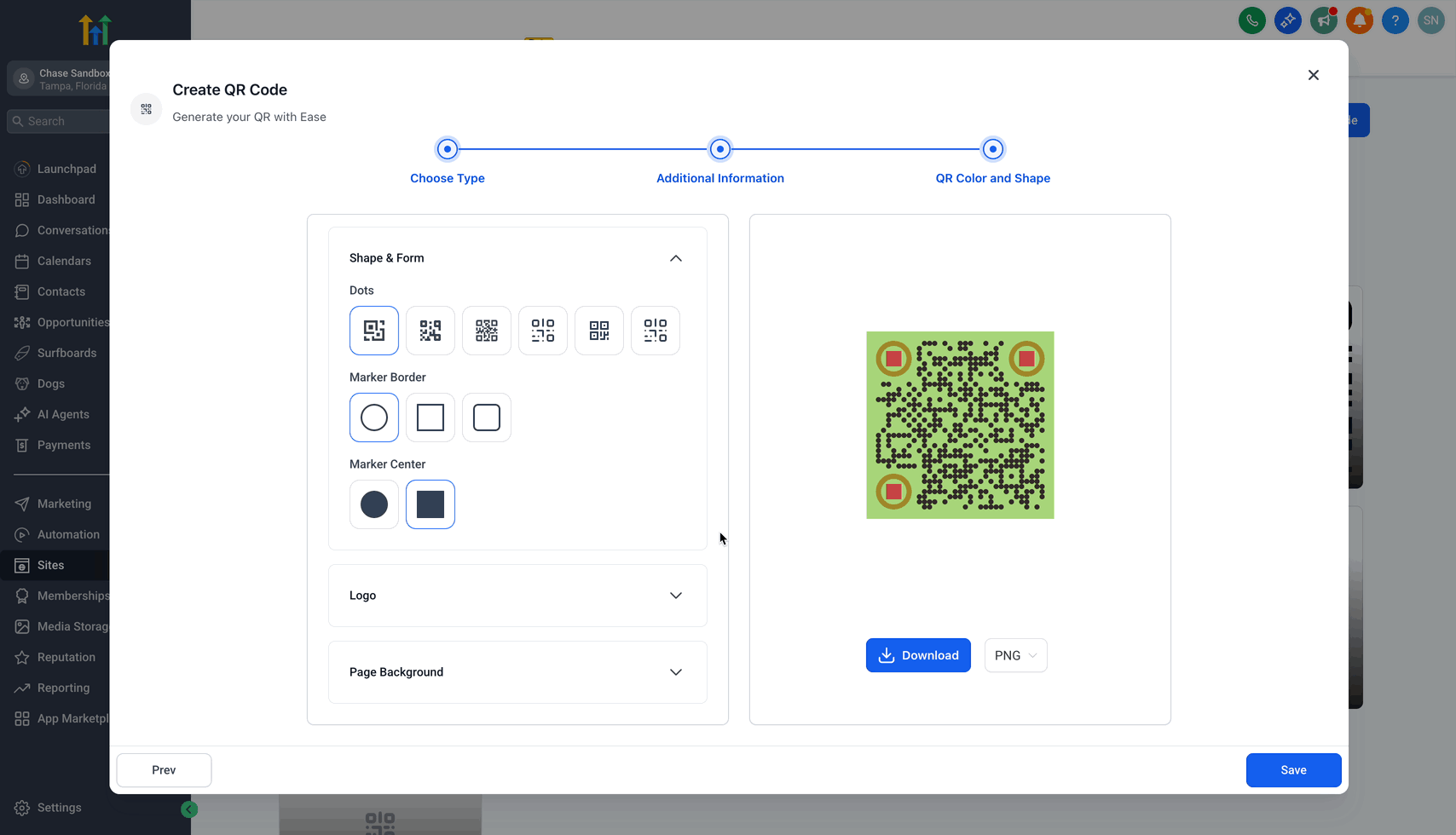Open the Chase Sandbox account switcher
The image size is (1456, 835).
tap(58, 78)
